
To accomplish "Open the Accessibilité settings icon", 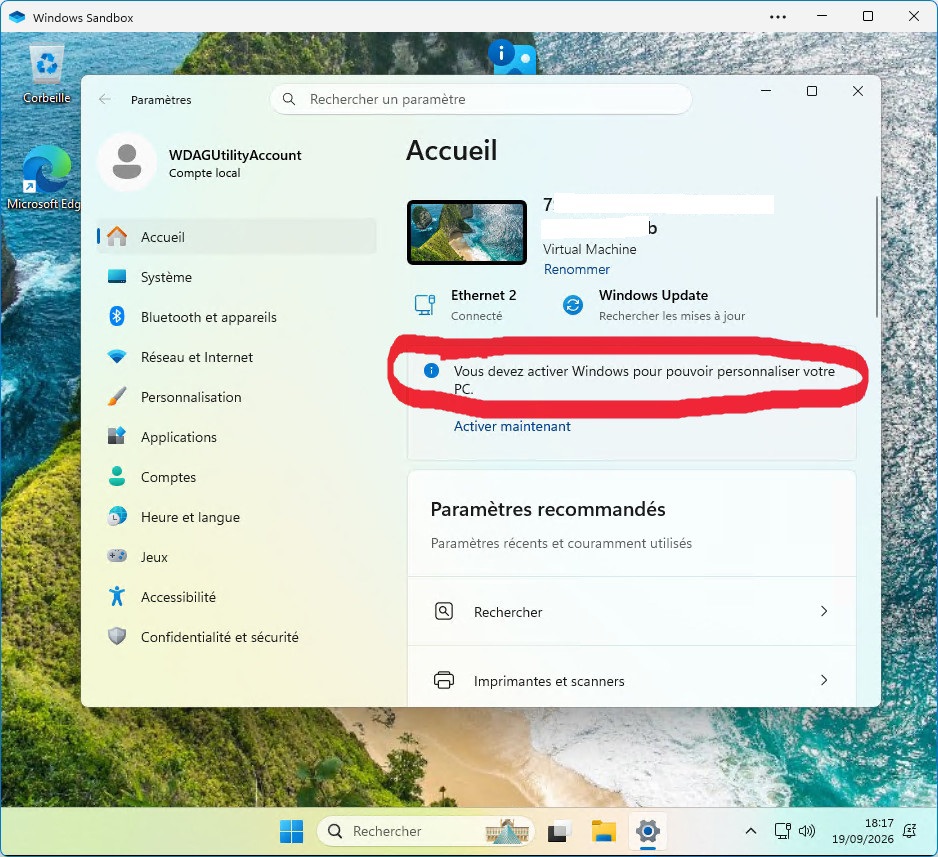I will click(117, 596).
